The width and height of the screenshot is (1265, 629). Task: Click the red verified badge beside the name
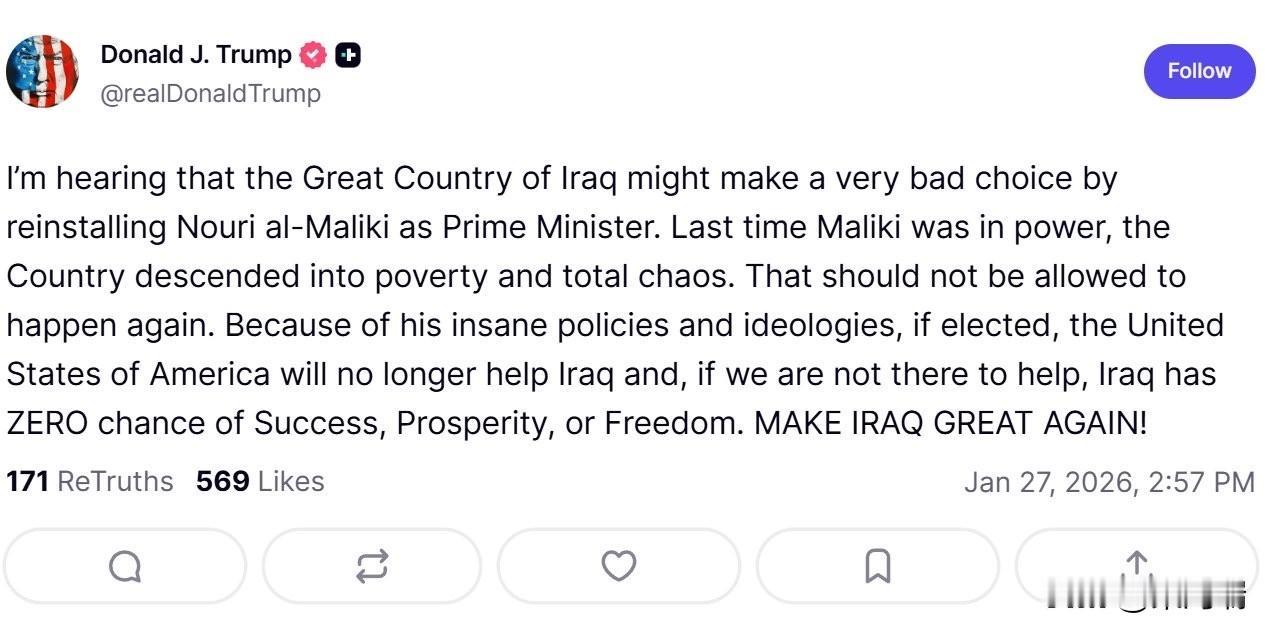click(x=314, y=56)
